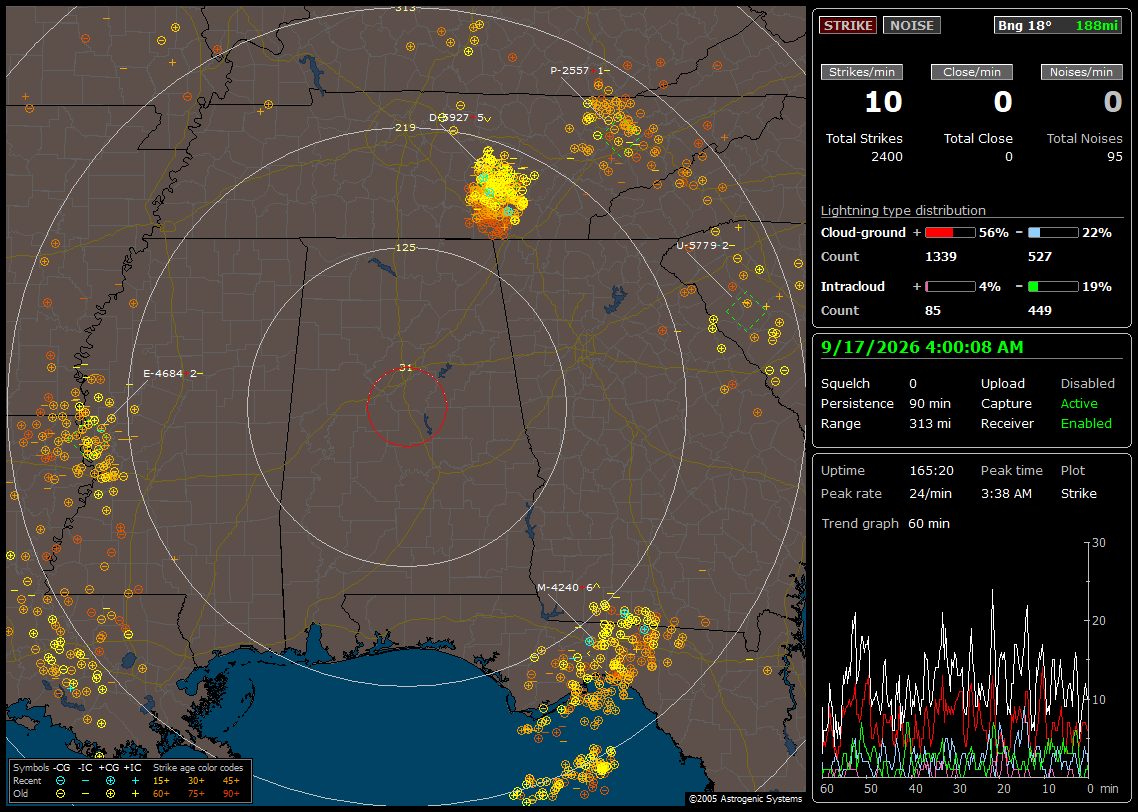Click the Plot Strike setting
1138x812 pixels.
[1078, 493]
